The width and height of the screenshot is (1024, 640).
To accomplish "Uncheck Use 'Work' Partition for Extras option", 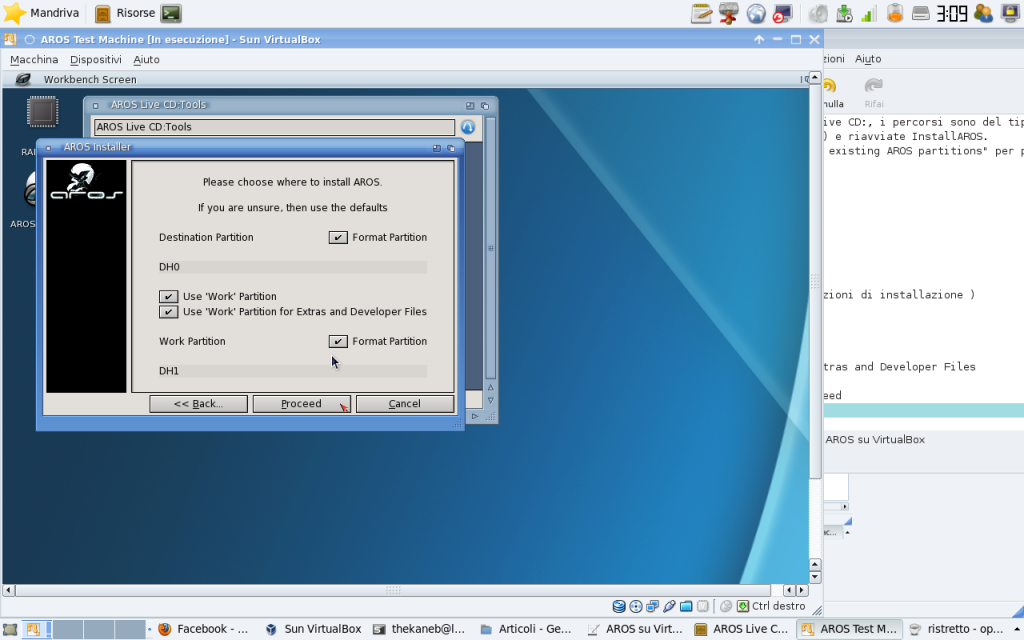I will pos(169,311).
